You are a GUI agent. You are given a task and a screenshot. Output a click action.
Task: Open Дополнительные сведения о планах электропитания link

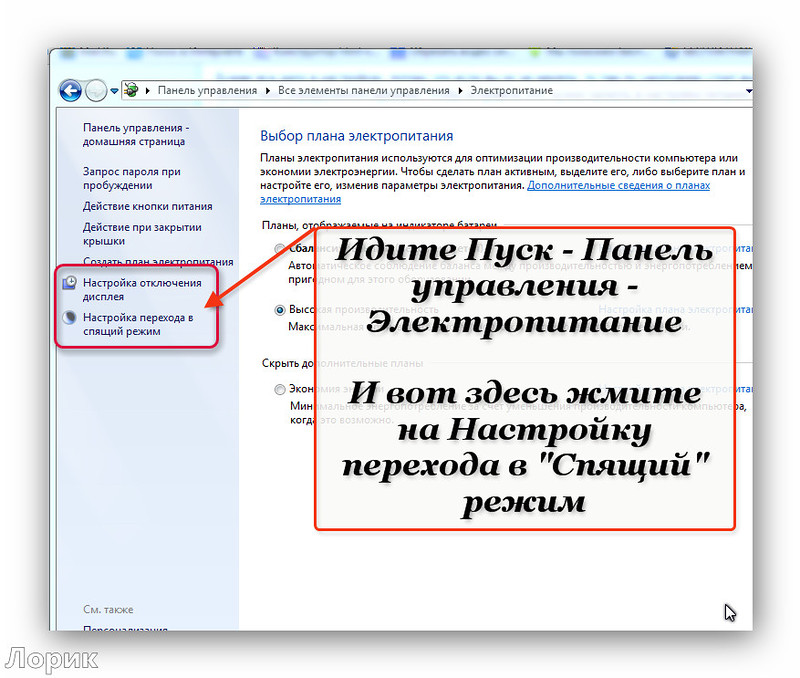[x=618, y=186]
